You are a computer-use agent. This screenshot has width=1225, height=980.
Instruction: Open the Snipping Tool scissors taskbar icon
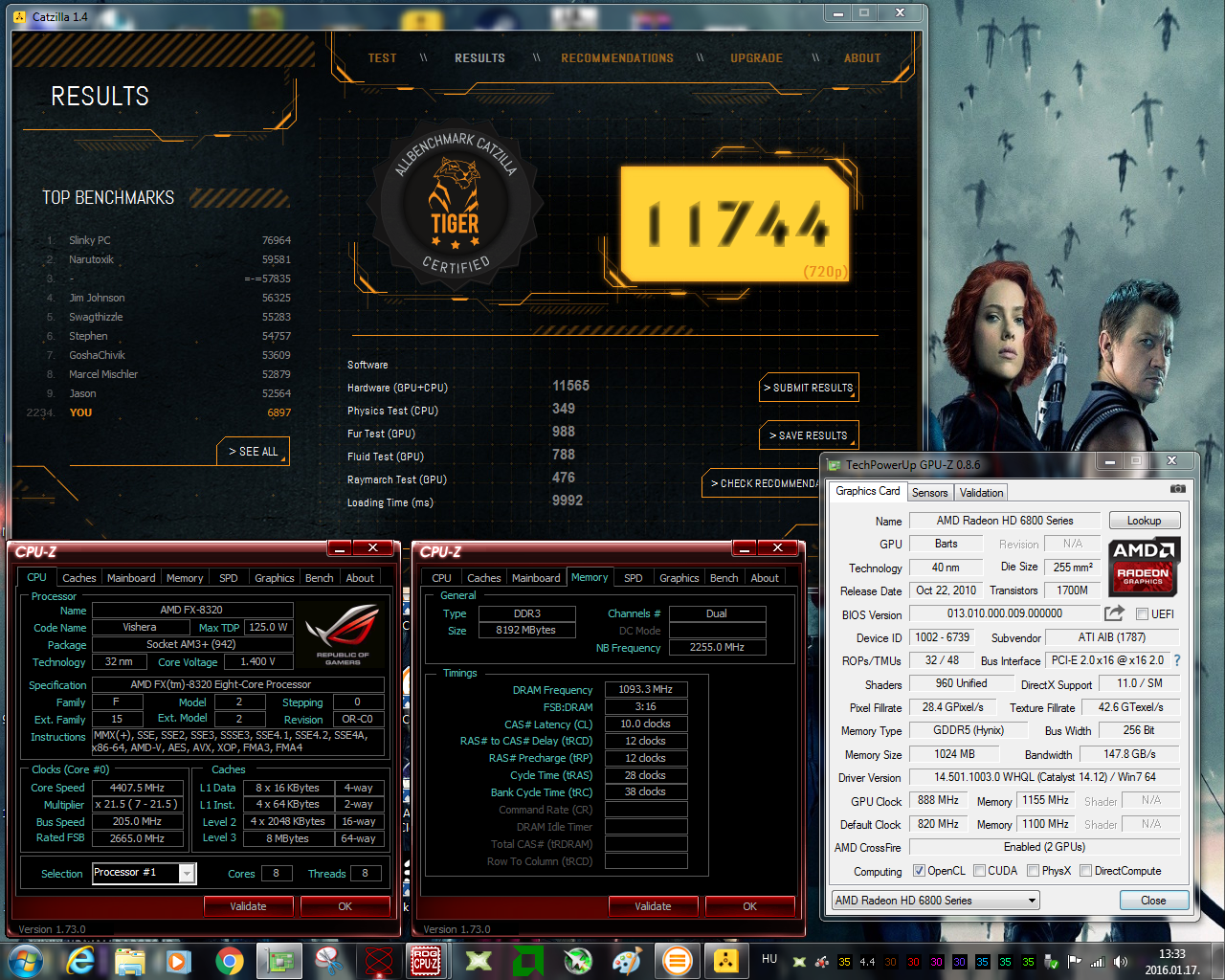pyautogui.click(x=328, y=960)
